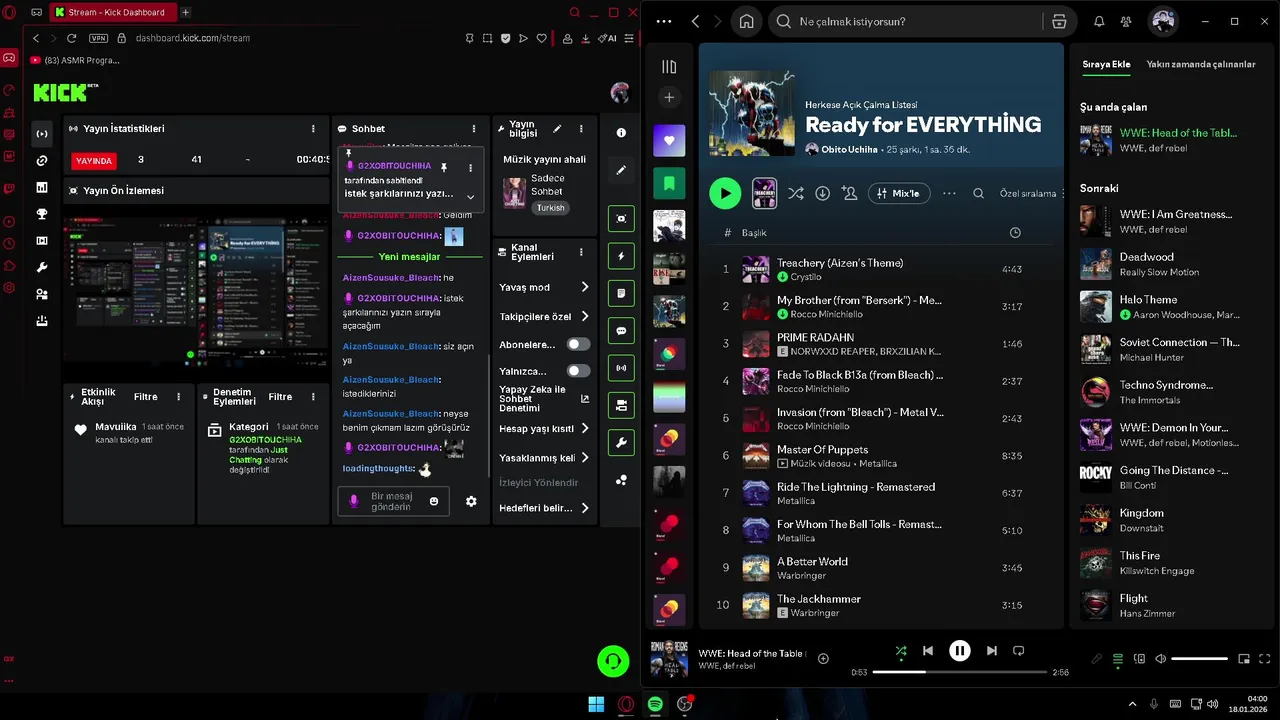This screenshot has width=1280, height=720.
Task: Click the create playlist plus icon in Spotify
Action: tap(669, 97)
